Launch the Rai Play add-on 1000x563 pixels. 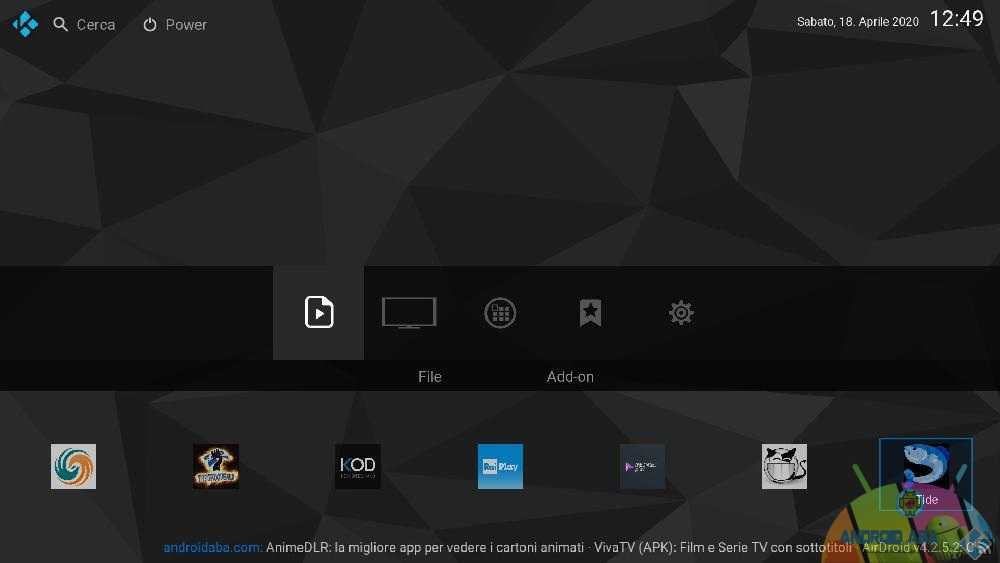point(500,467)
